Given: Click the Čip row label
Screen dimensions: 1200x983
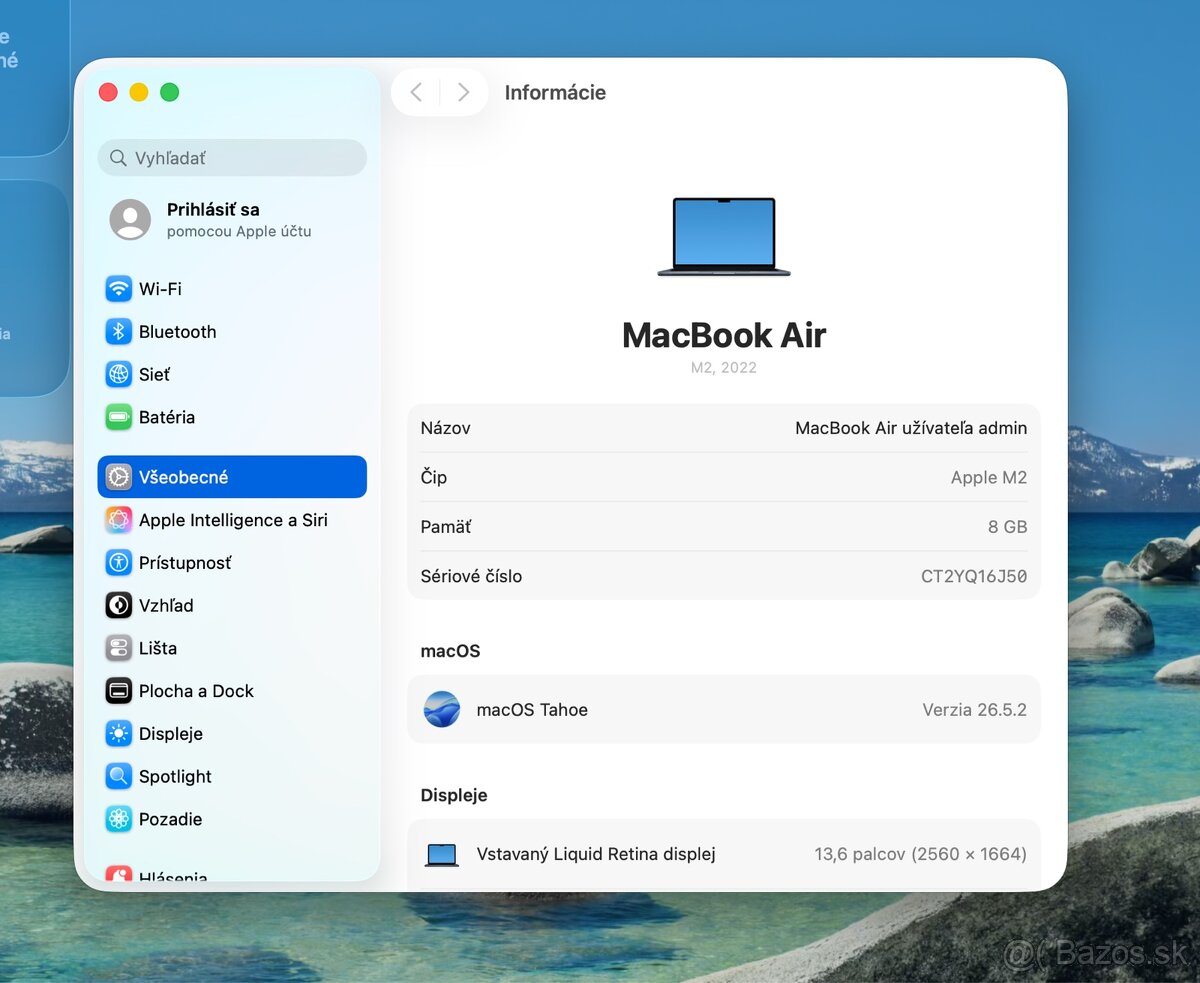Looking at the screenshot, I should (x=434, y=477).
